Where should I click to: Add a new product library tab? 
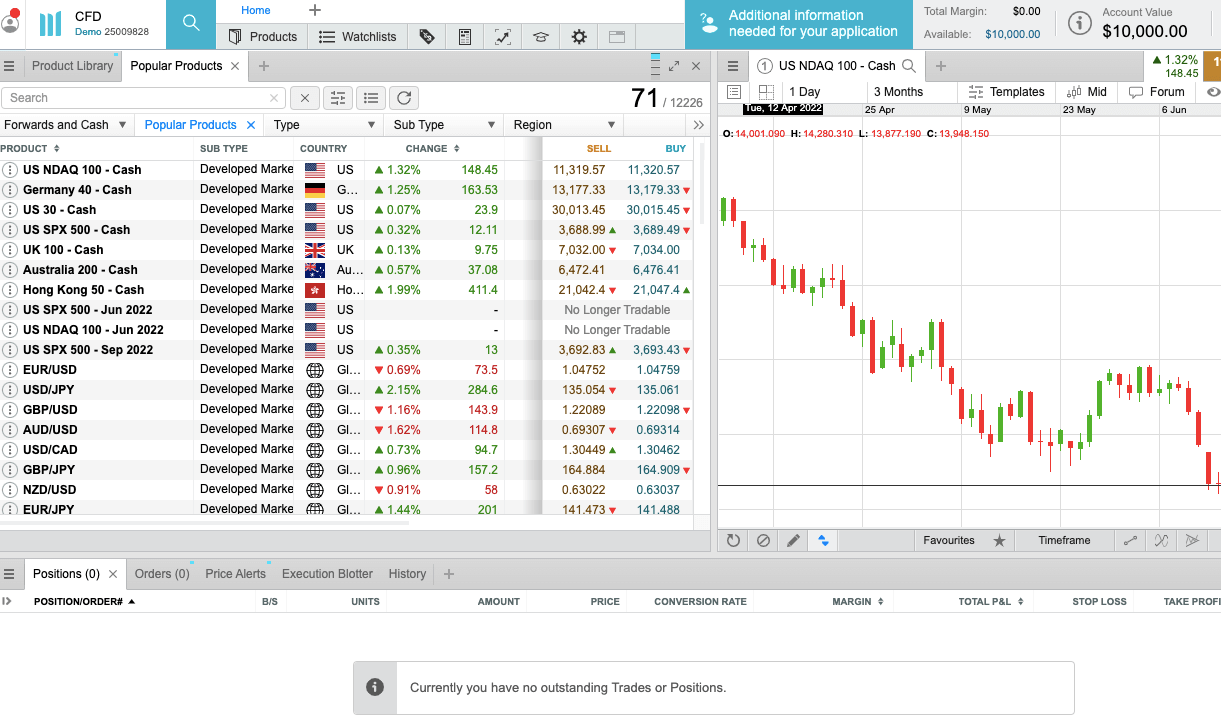264,66
